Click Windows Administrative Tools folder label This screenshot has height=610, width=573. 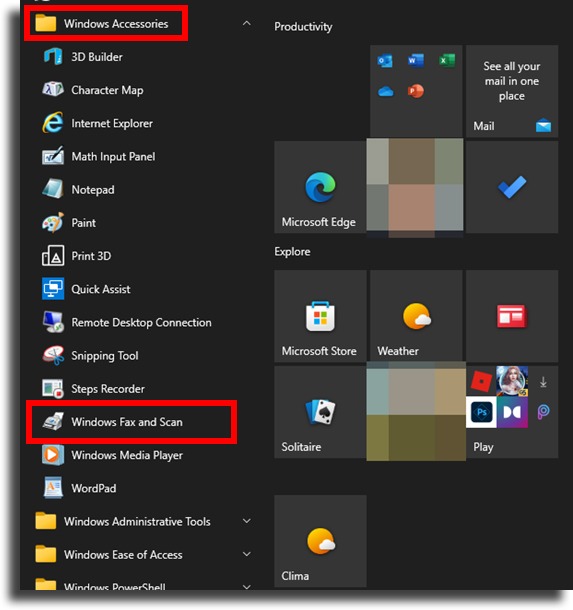[137, 521]
